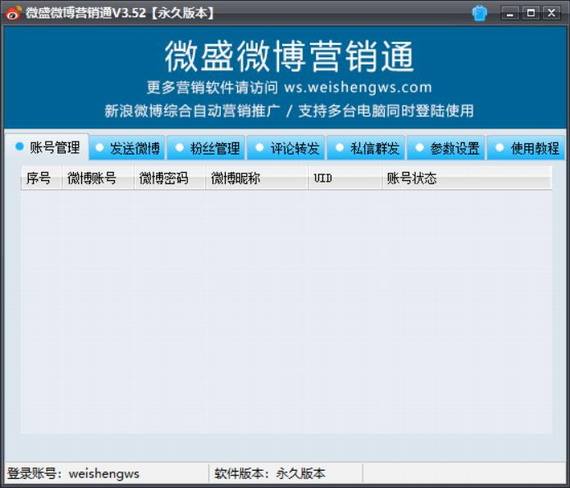Click the 登录账号: weishengws status text

(73, 473)
